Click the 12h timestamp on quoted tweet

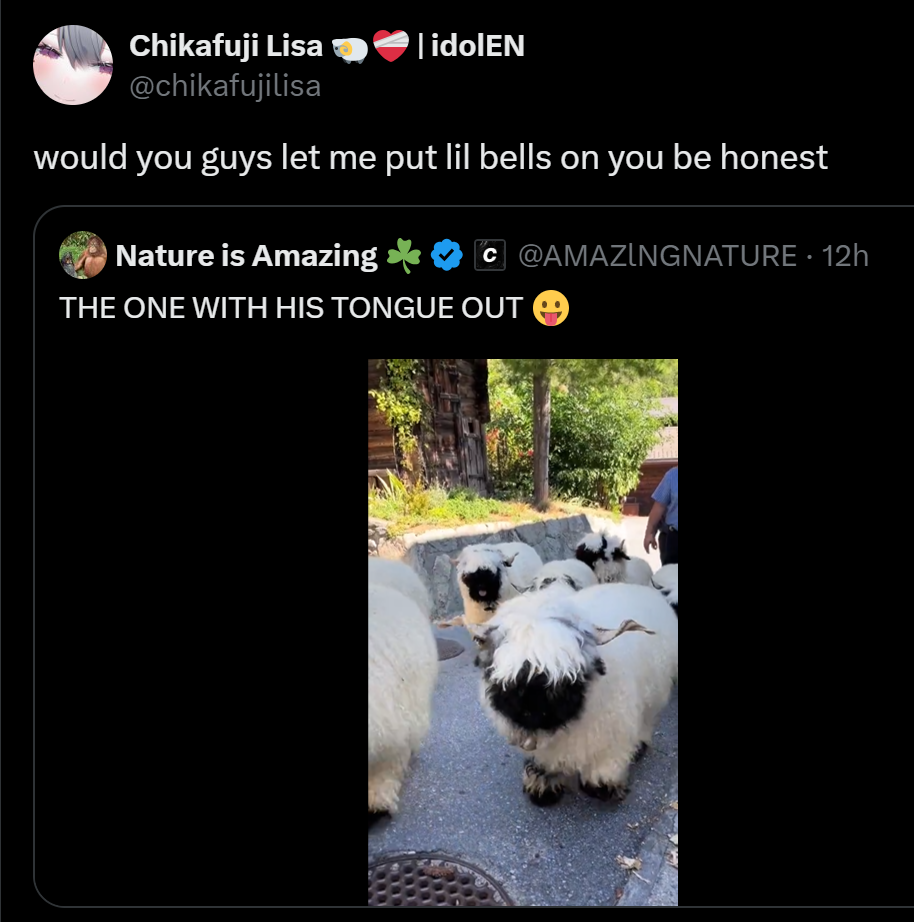pyautogui.click(x=845, y=256)
